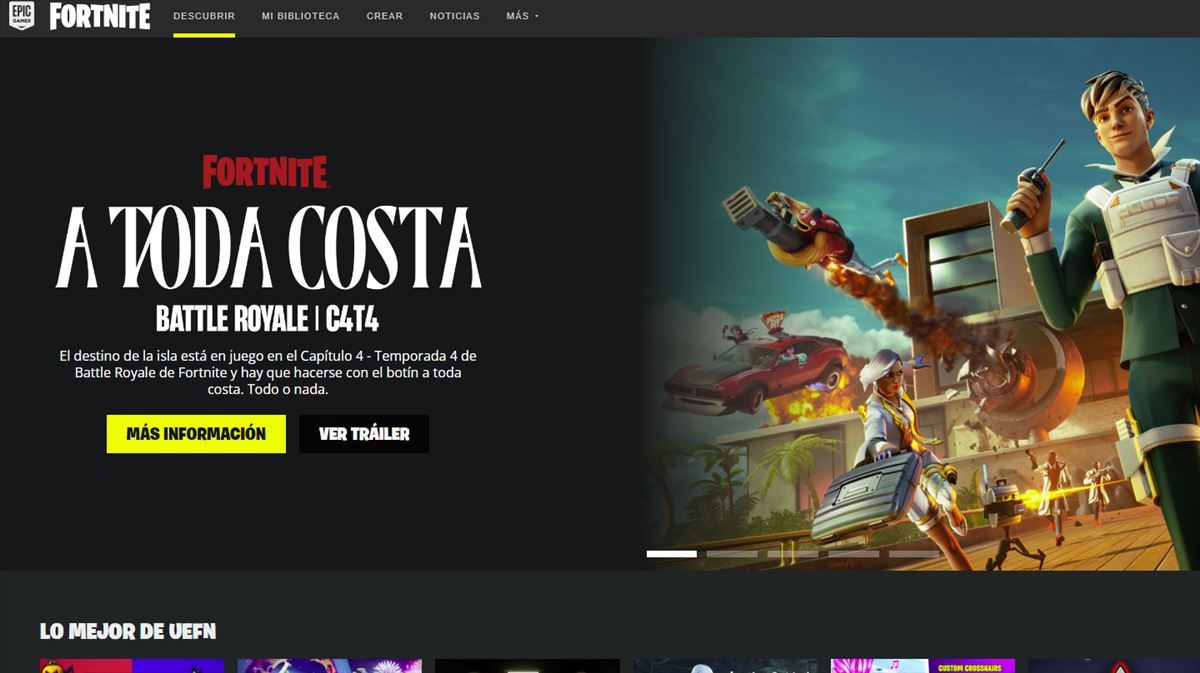Click the A Toda Costa hero artwork
This screenshot has width=1200, height=673.
point(920,304)
